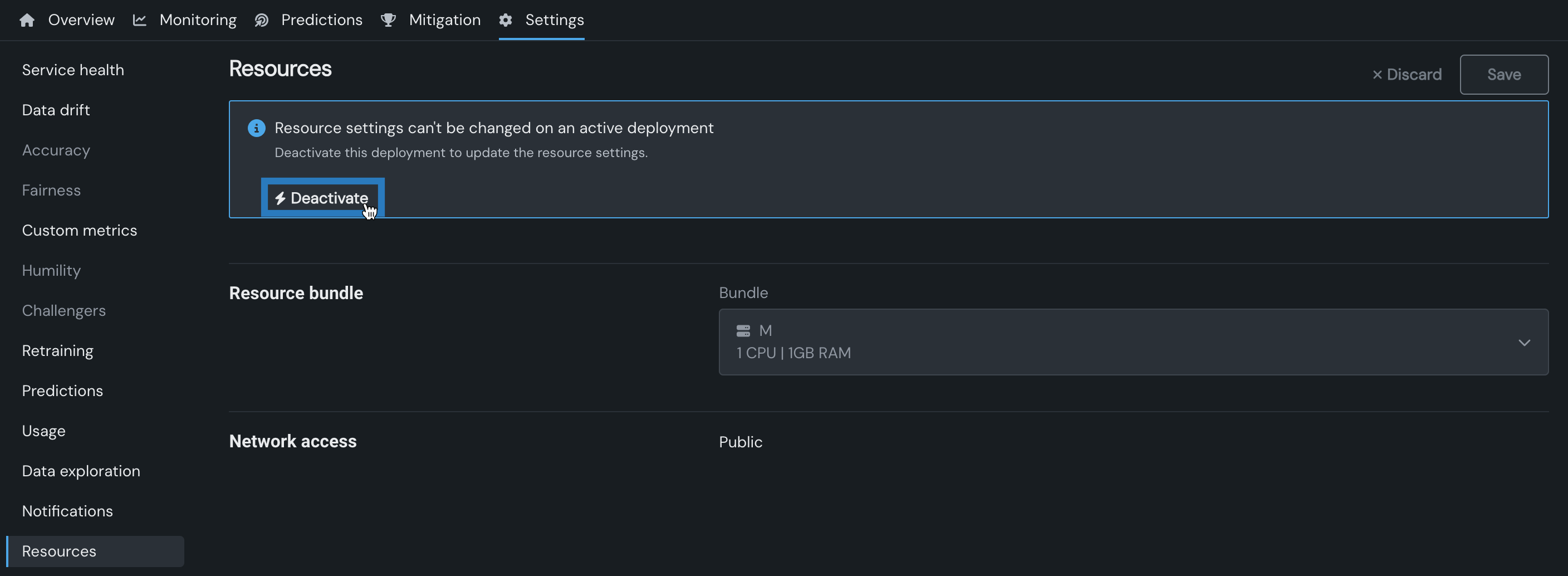Navigate to Notifications in the sidebar

point(67,511)
